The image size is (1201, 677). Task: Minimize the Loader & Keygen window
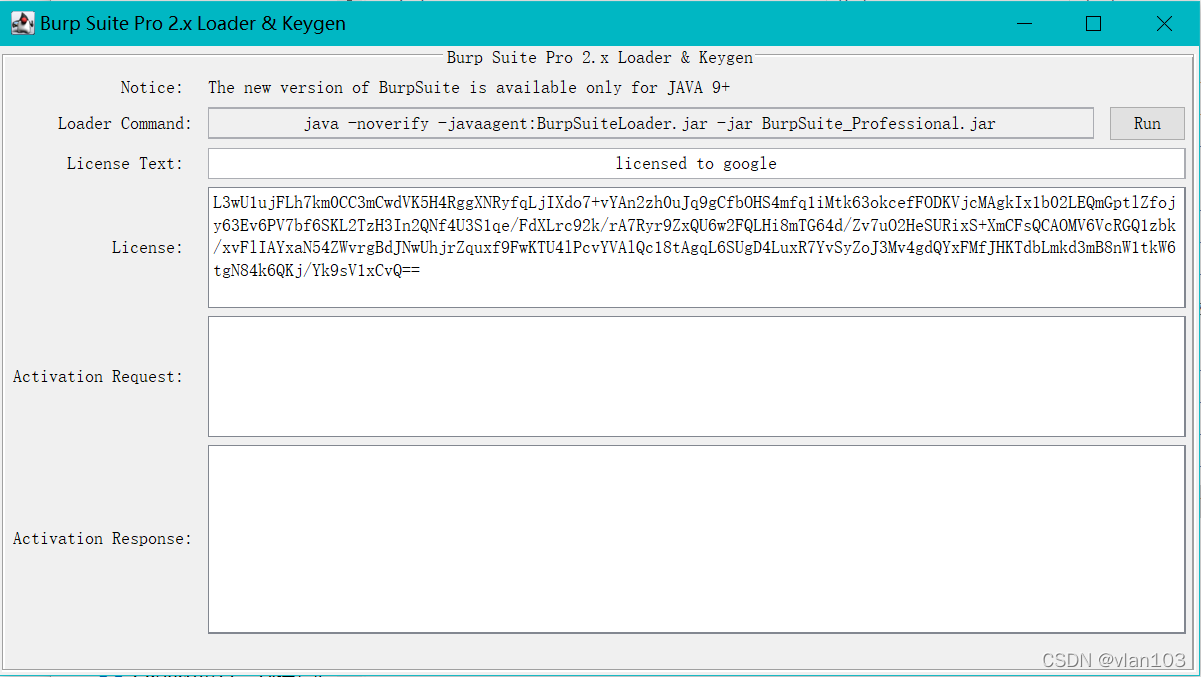(x=1023, y=23)
